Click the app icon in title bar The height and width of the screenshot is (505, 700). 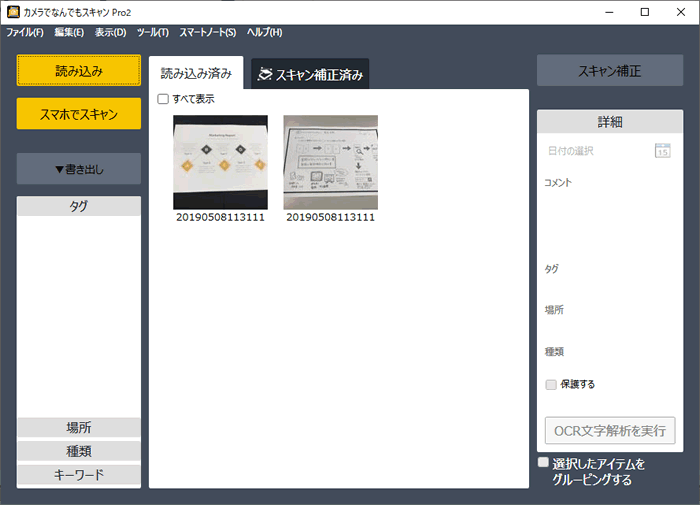[13, 12]
